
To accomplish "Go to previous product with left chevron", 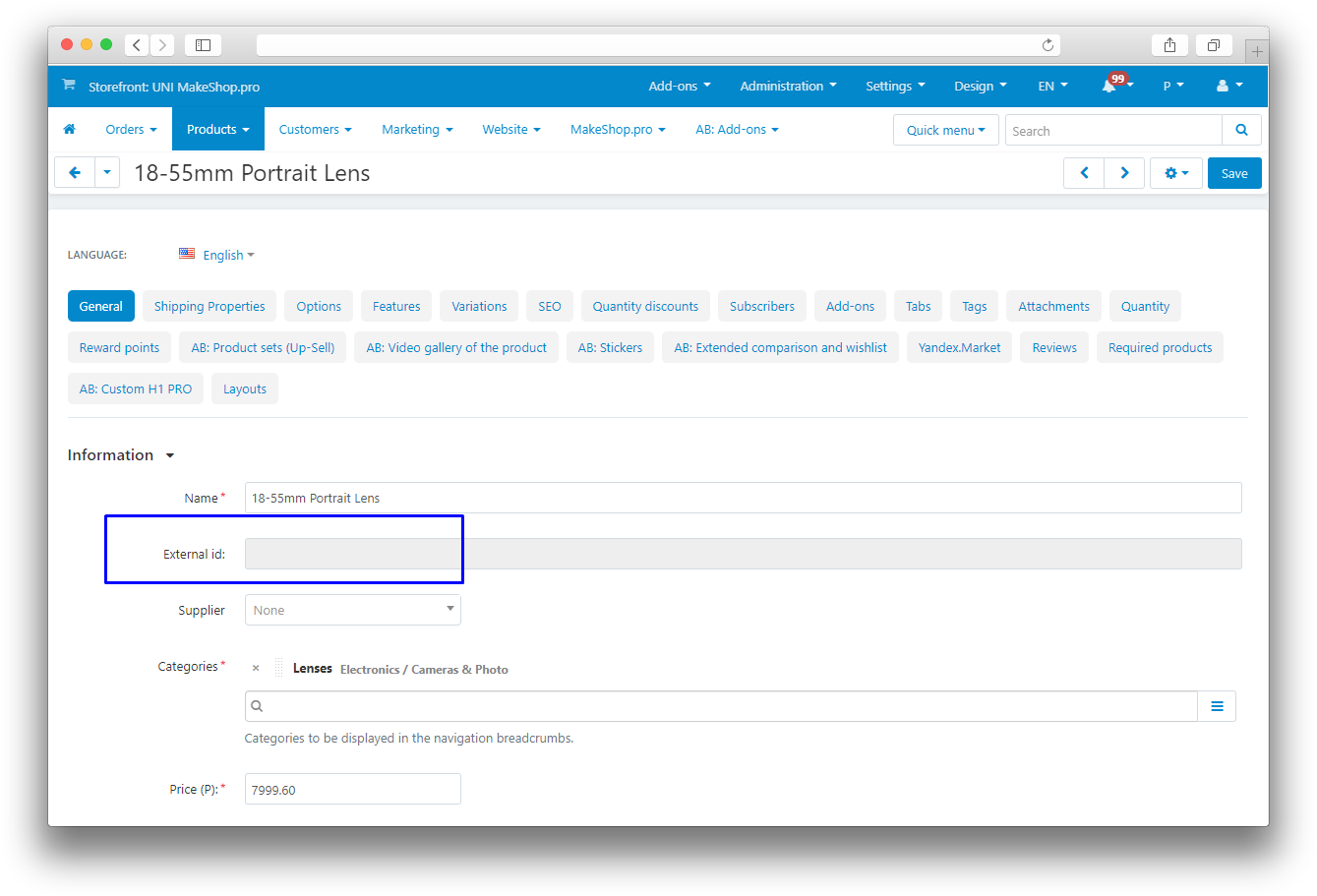I will coord(1084,173).
